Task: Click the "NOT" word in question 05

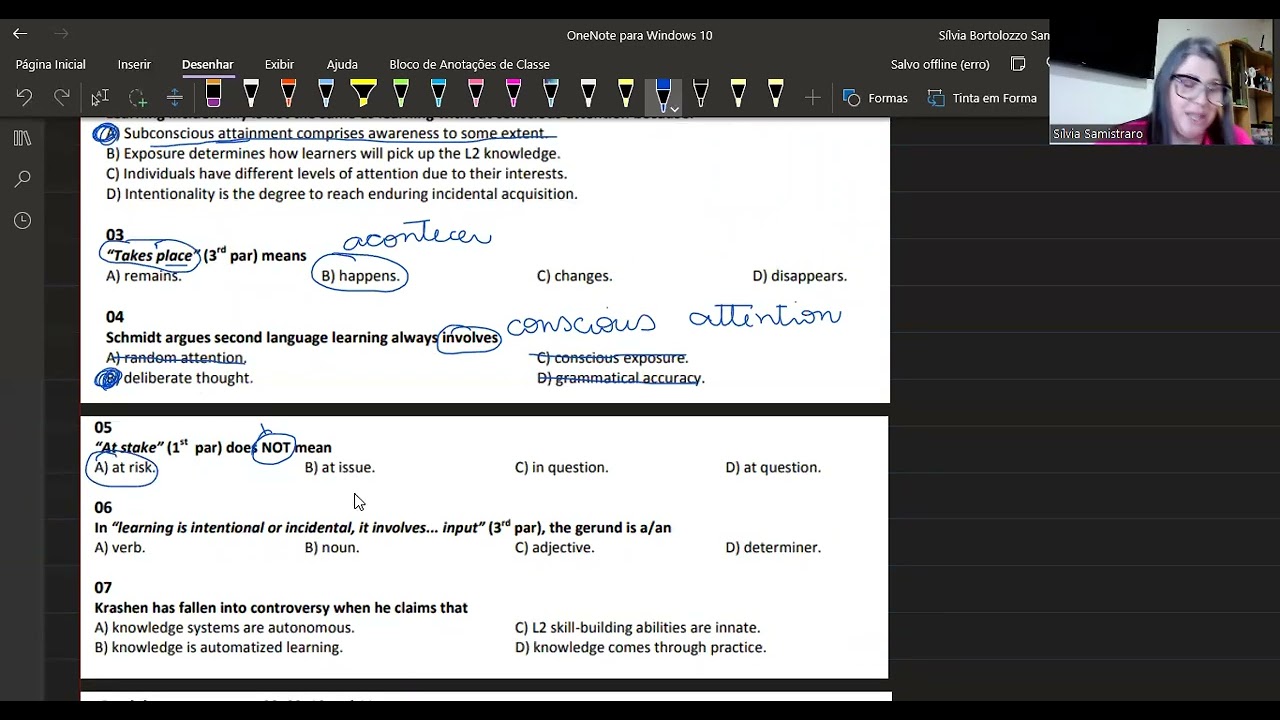Action: pos(275,447)
